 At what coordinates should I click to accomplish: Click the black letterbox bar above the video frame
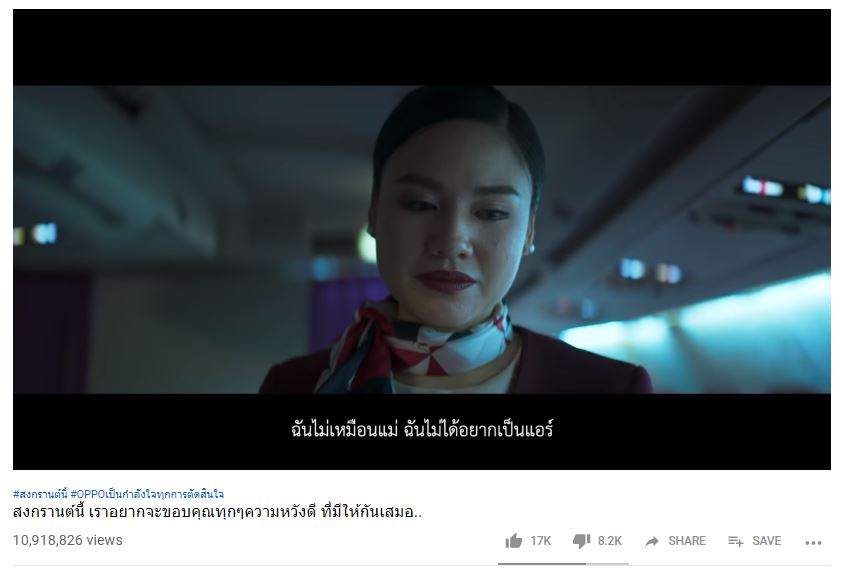(x=422, y=47)
